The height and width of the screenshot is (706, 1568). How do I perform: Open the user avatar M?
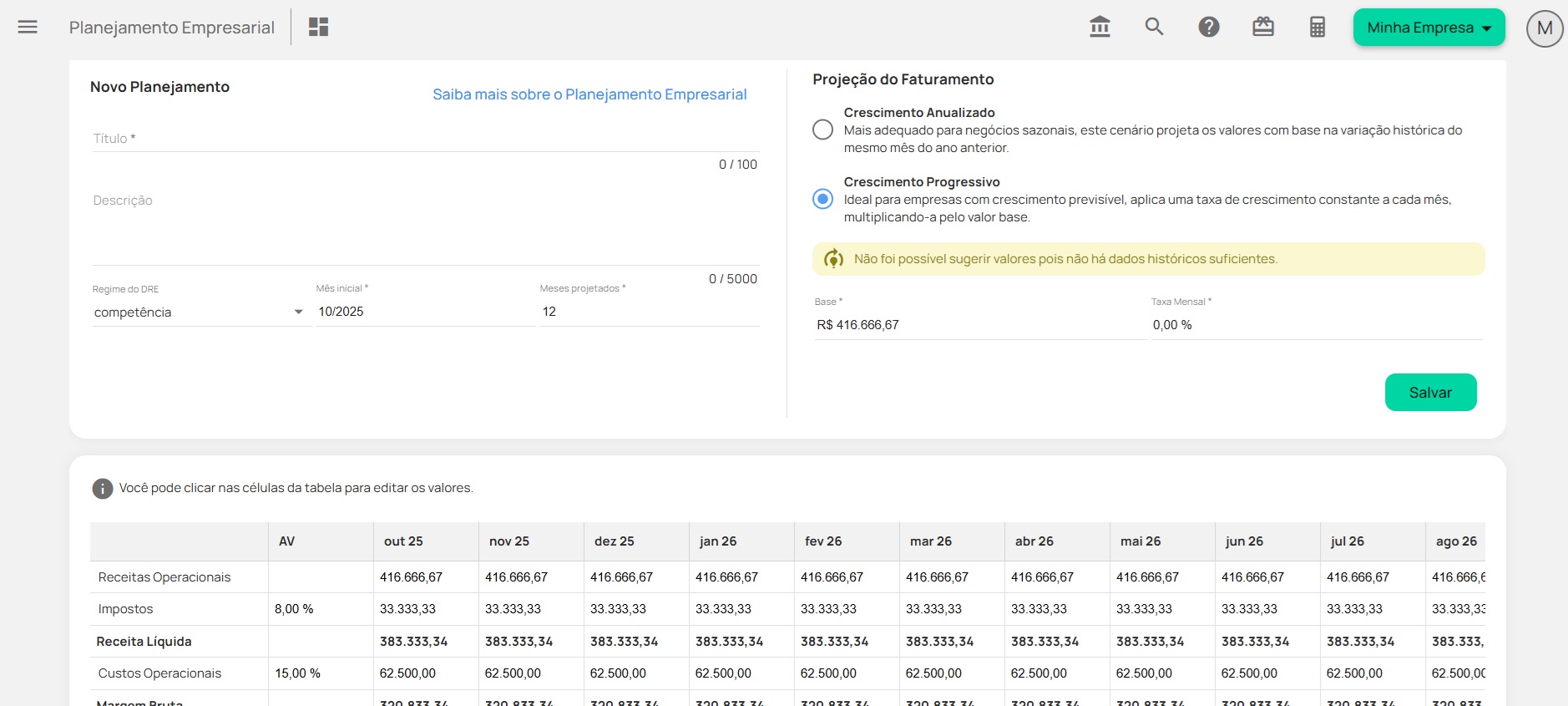pyautogui.click(x=1544, y=28)
